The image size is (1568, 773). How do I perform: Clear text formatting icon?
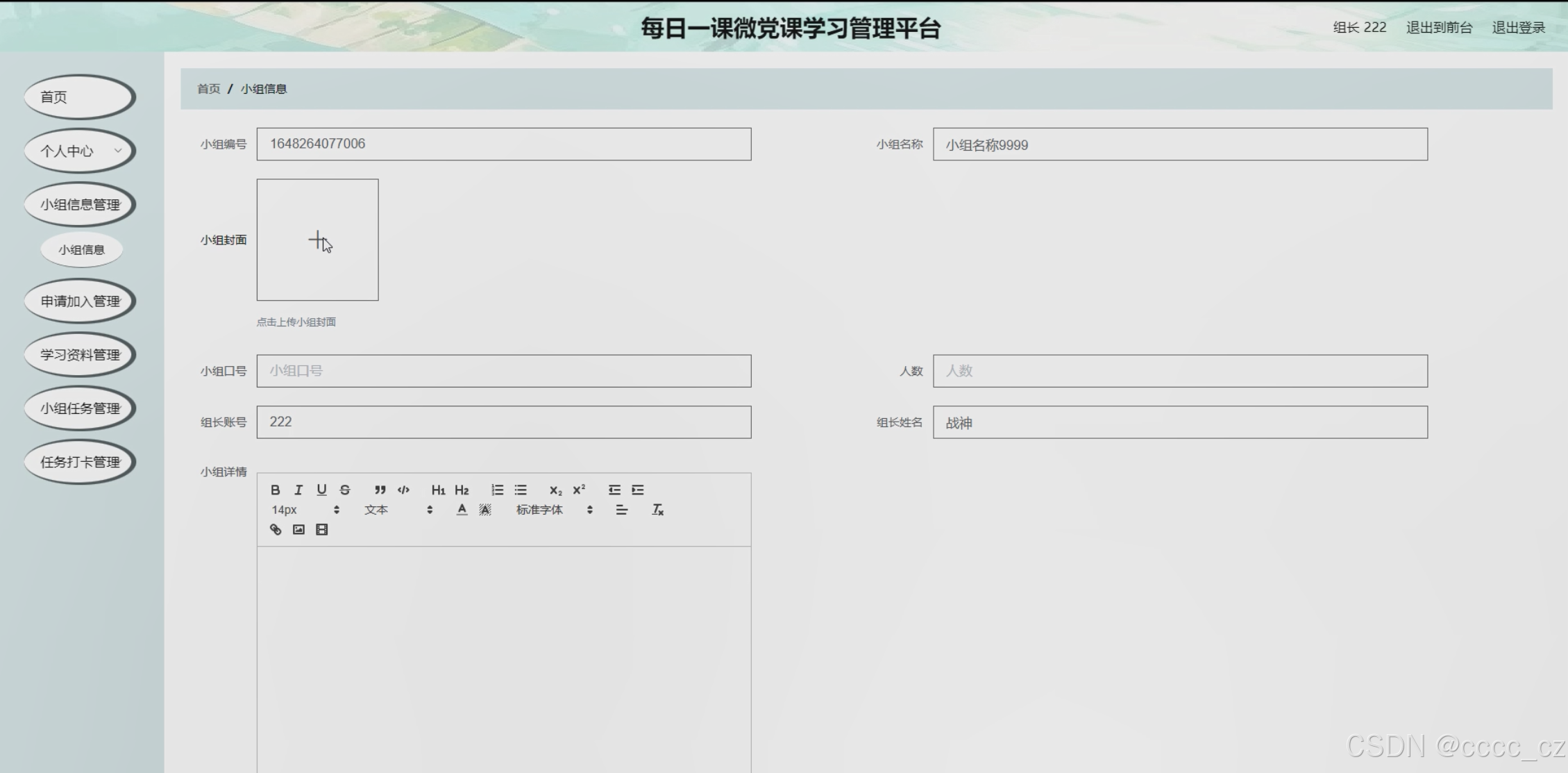pos(657,510)
